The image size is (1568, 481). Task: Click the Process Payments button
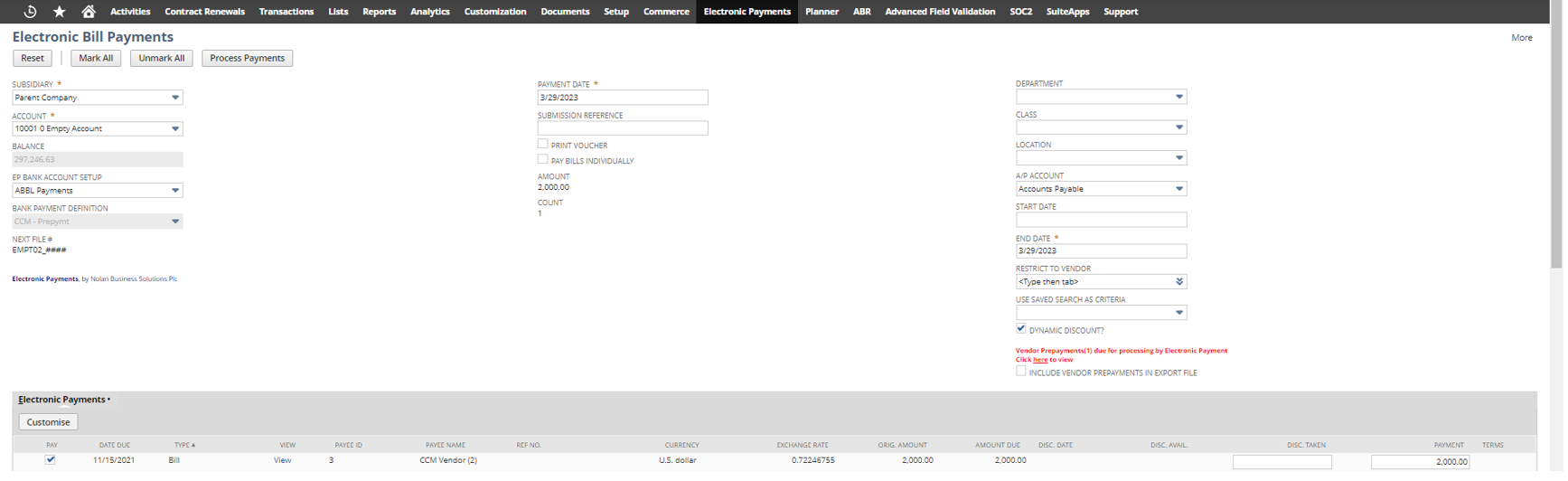pos(247,58)
